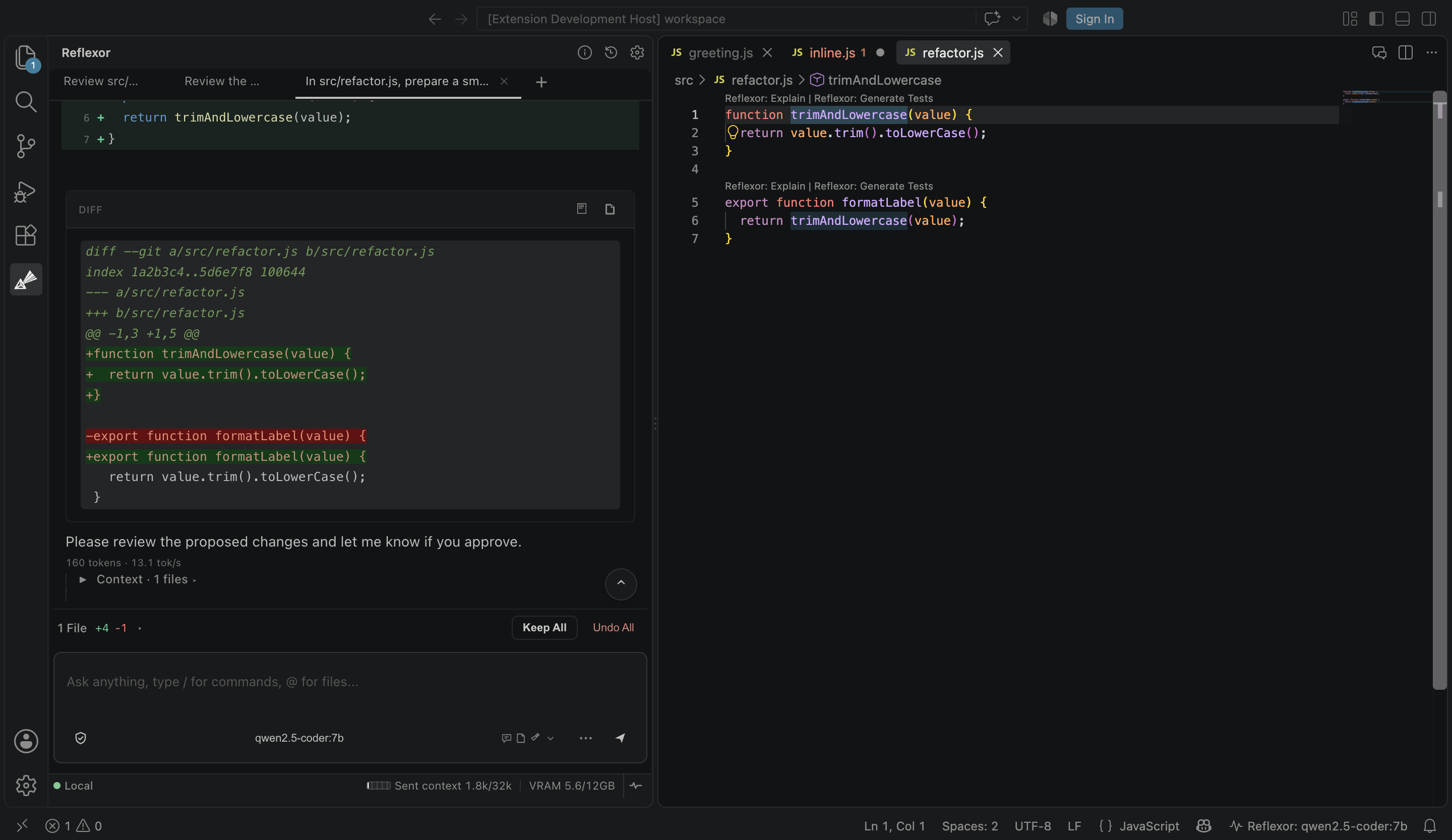The height and width of the screenshot is (840, 1452).
Task: Open the editor chat icon in top right
Action: [x=1379, y=52]
